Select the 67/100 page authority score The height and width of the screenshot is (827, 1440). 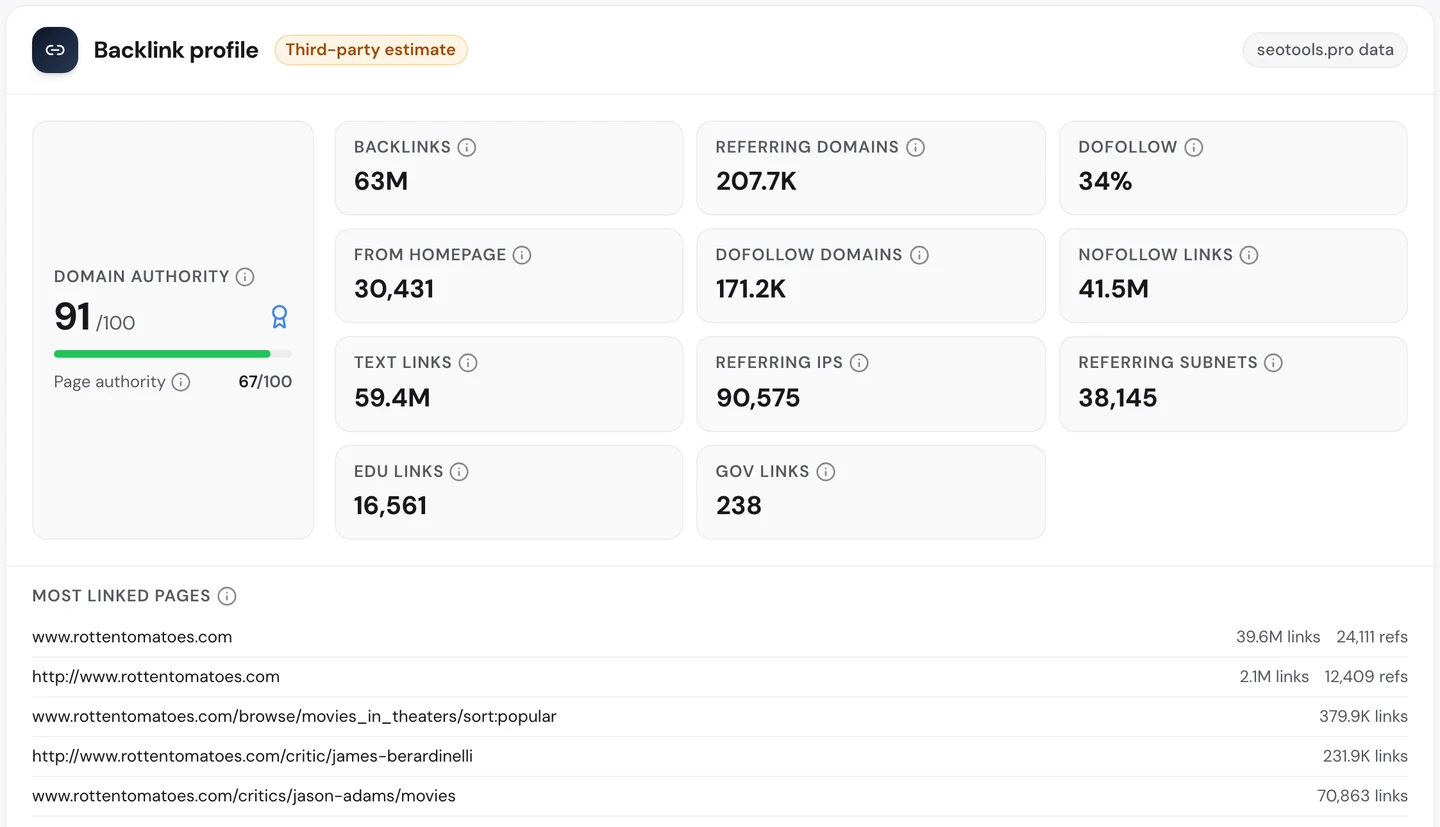click(x=265, y=382)
